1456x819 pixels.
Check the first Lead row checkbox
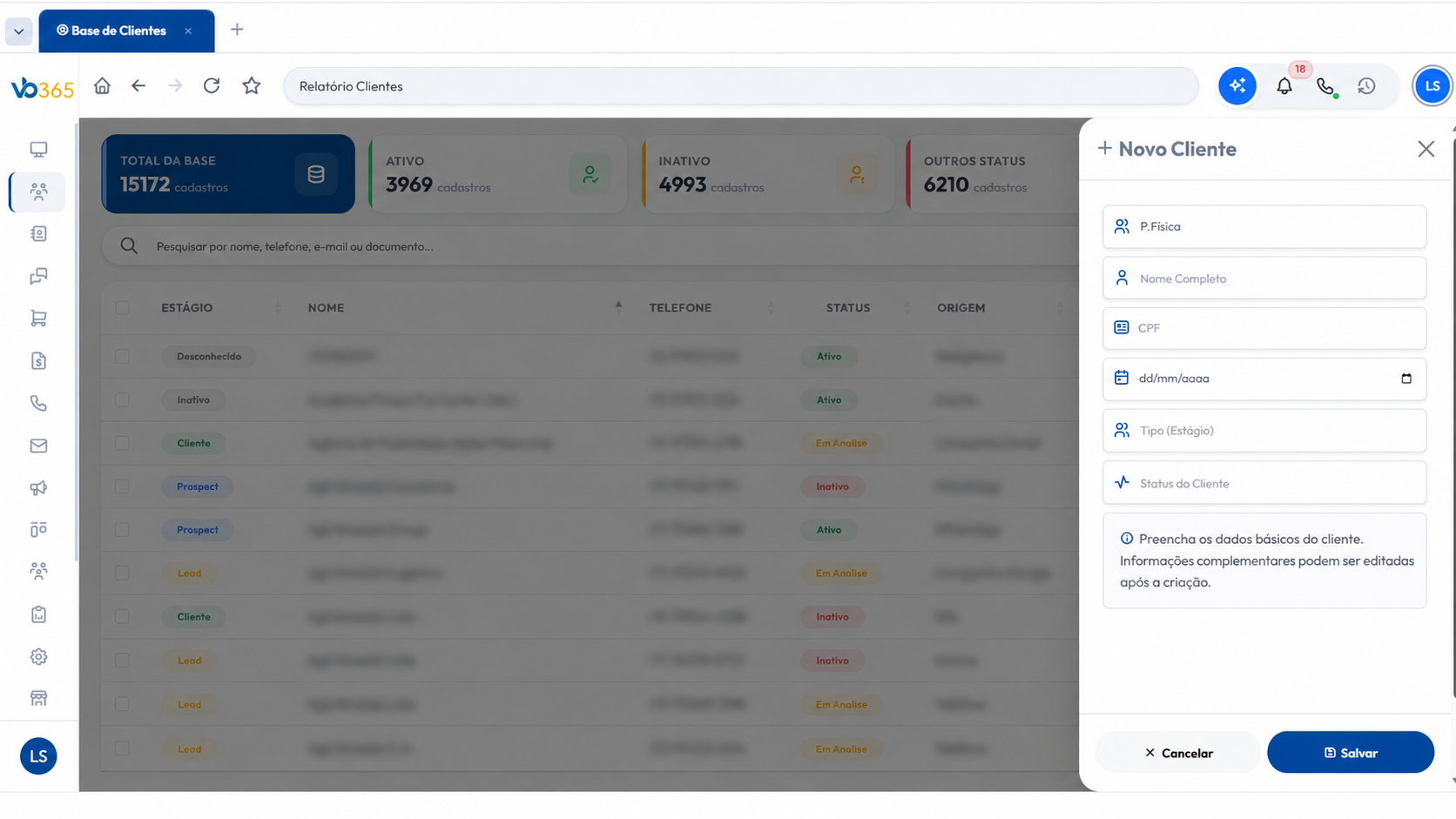pos(122,574)
